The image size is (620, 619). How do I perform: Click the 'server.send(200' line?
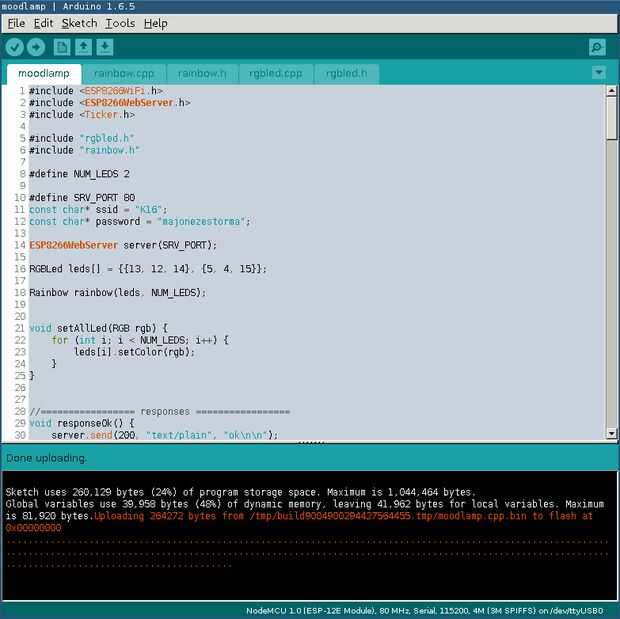click(164, 435)
